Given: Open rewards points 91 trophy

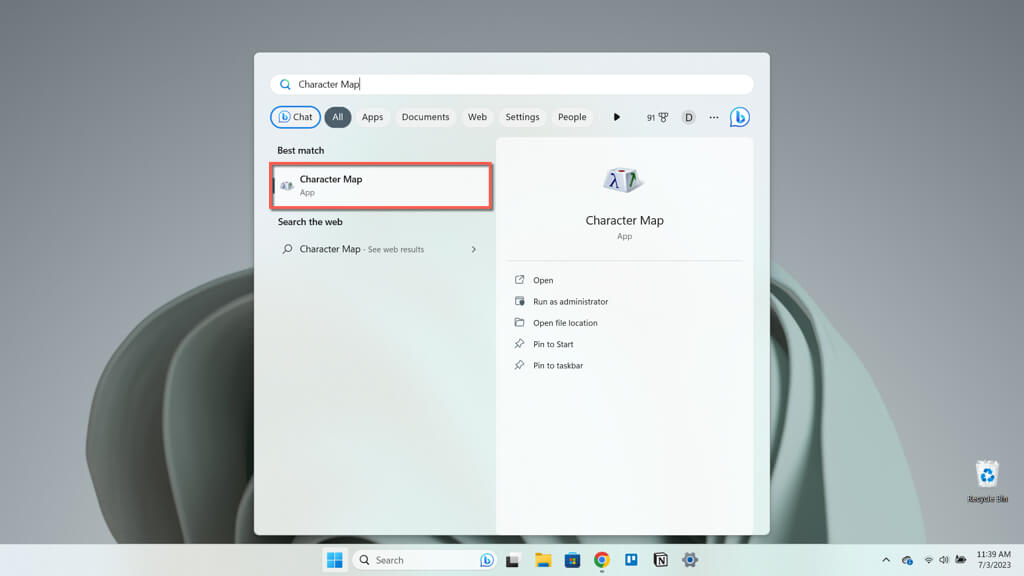Looking at the screenshot, I should point(658,117).
